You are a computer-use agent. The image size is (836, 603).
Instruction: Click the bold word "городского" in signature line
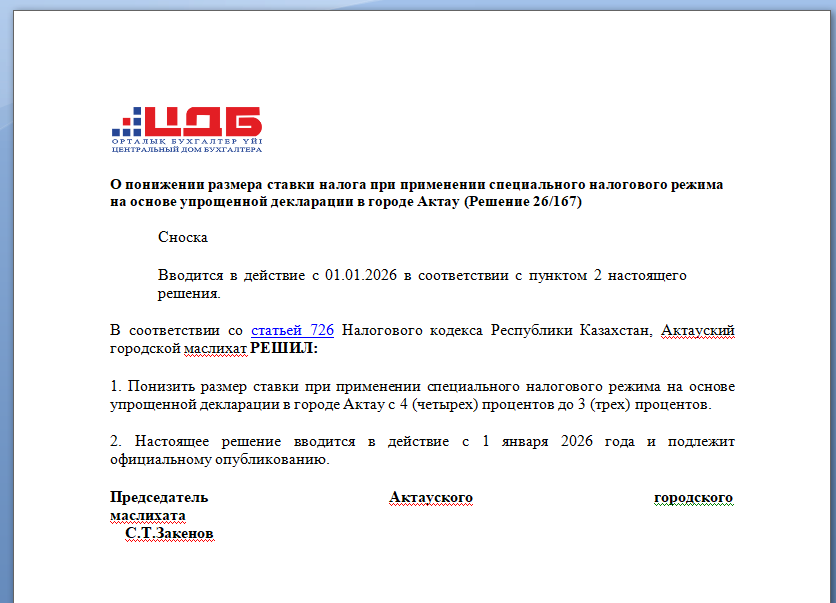(694, 497)
